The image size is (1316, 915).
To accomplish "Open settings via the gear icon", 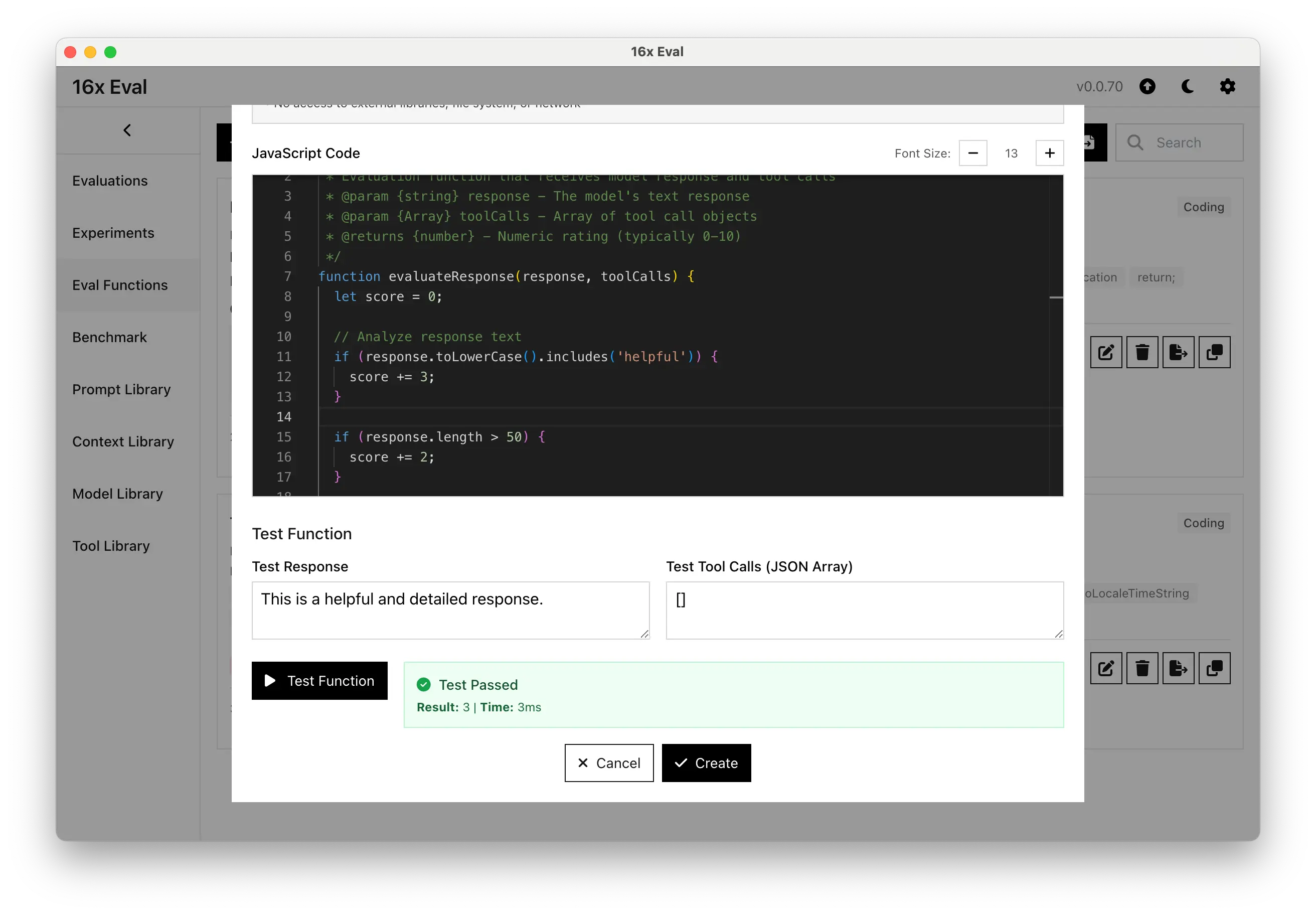I will coord(1227,87).
